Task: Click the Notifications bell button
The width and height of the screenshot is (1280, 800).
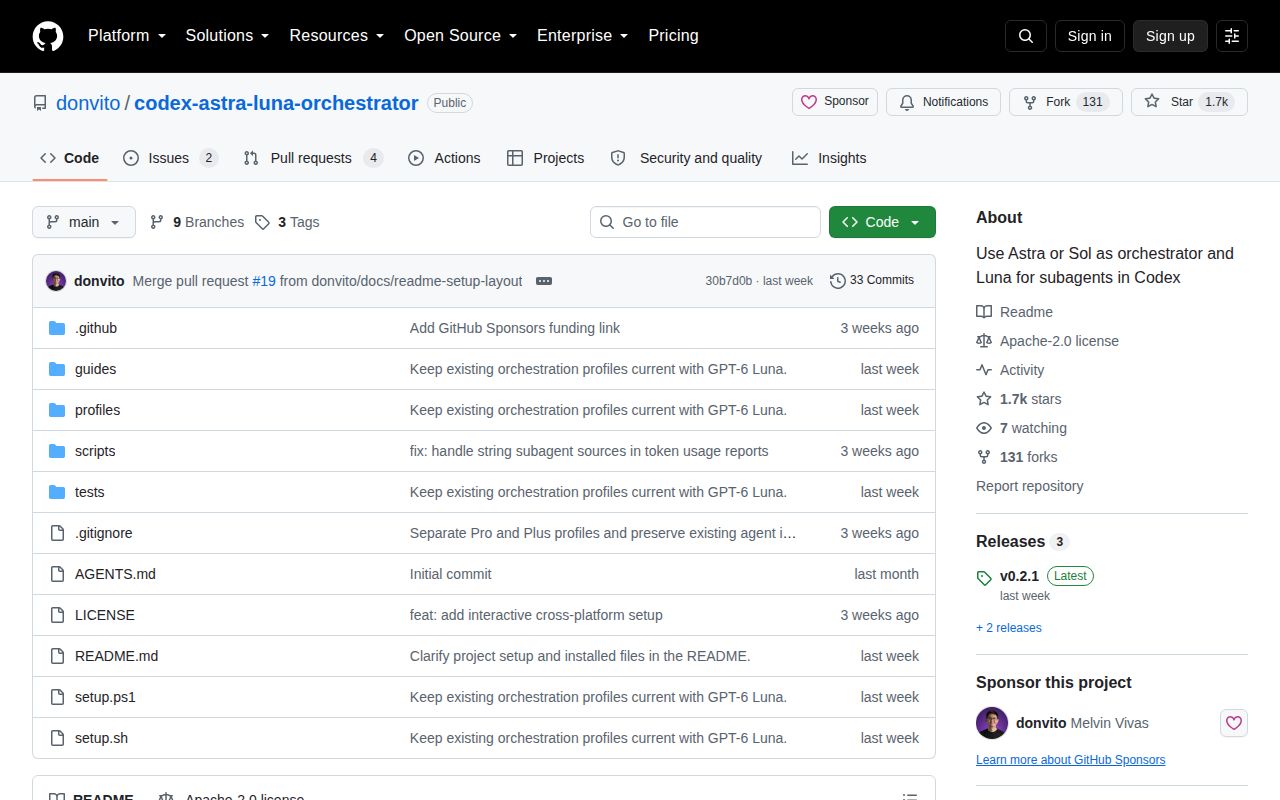Action: [x=943, y=102]
